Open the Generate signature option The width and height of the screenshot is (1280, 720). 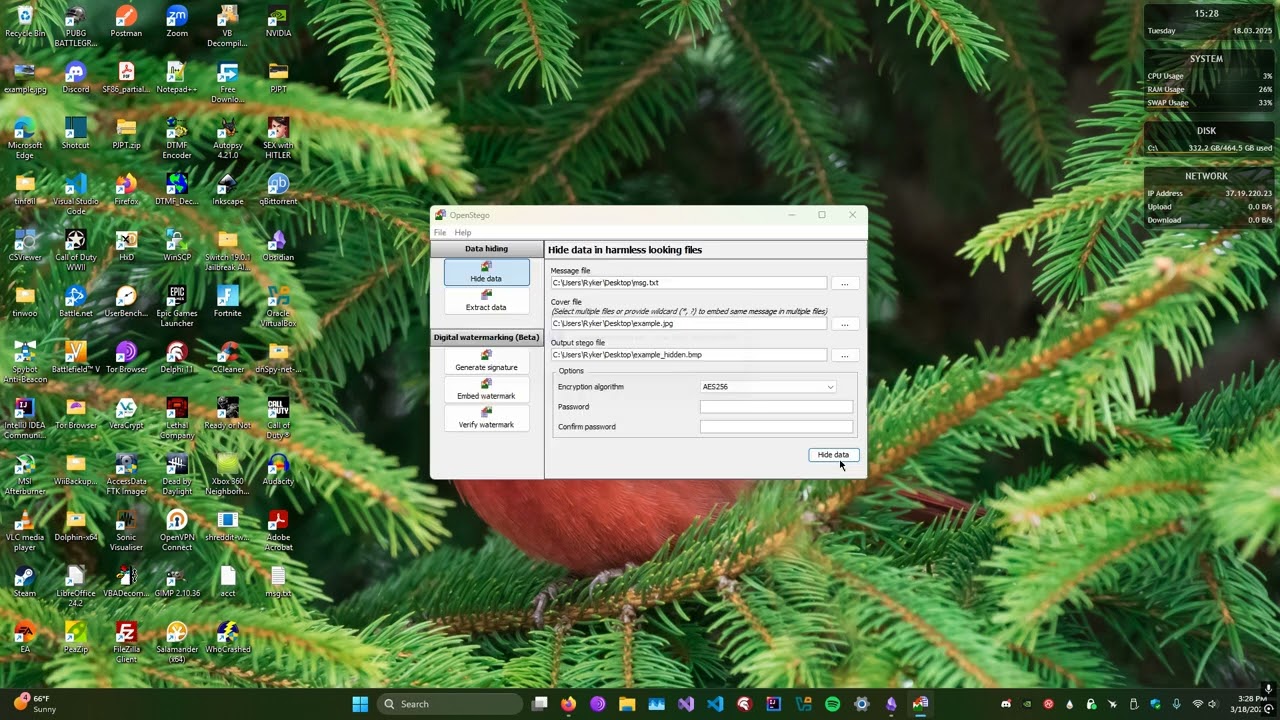click(x=486, y=361)
